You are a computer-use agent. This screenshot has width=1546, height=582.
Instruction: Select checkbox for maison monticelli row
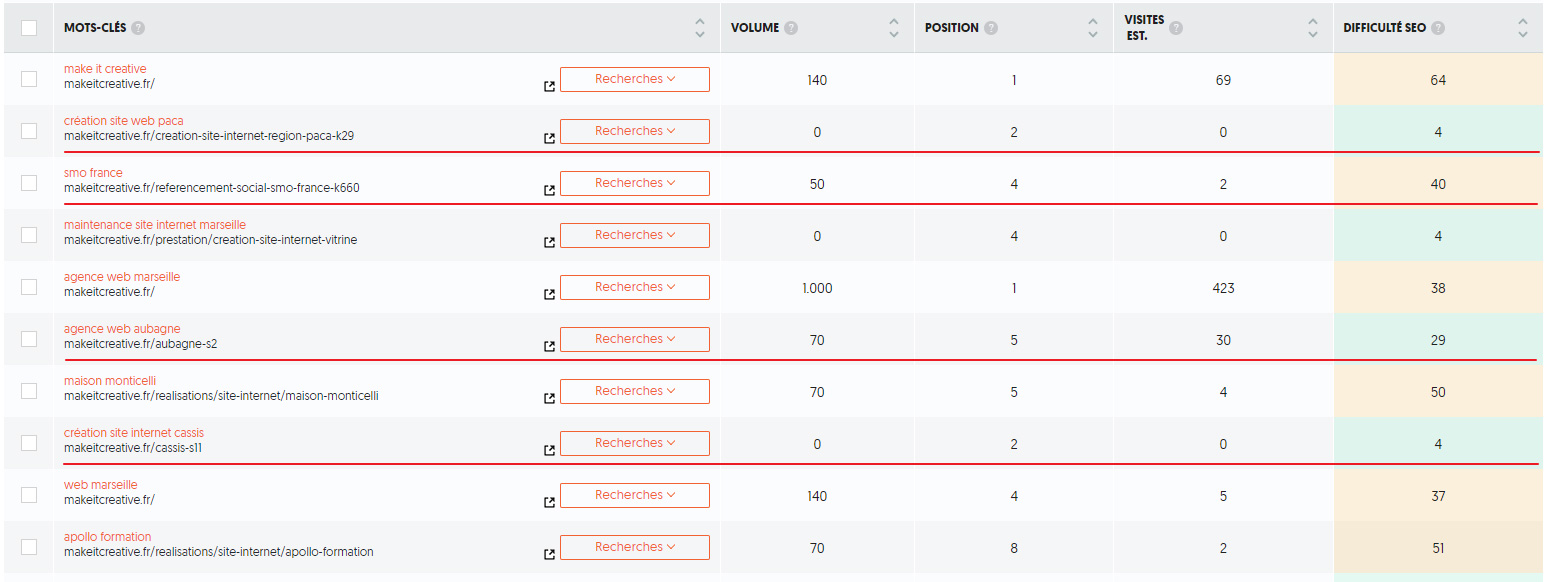pyautogui.click(x=29, y=391)
